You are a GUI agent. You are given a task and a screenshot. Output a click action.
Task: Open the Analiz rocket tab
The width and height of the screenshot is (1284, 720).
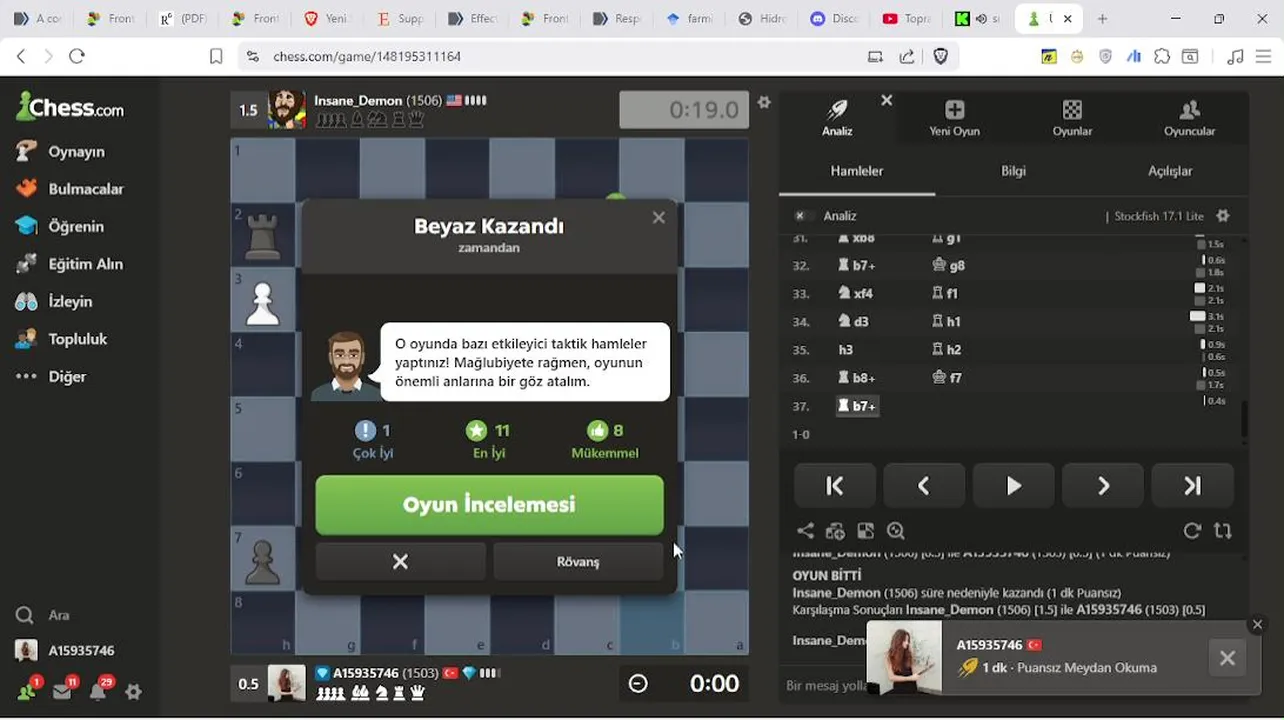point(837,117)
